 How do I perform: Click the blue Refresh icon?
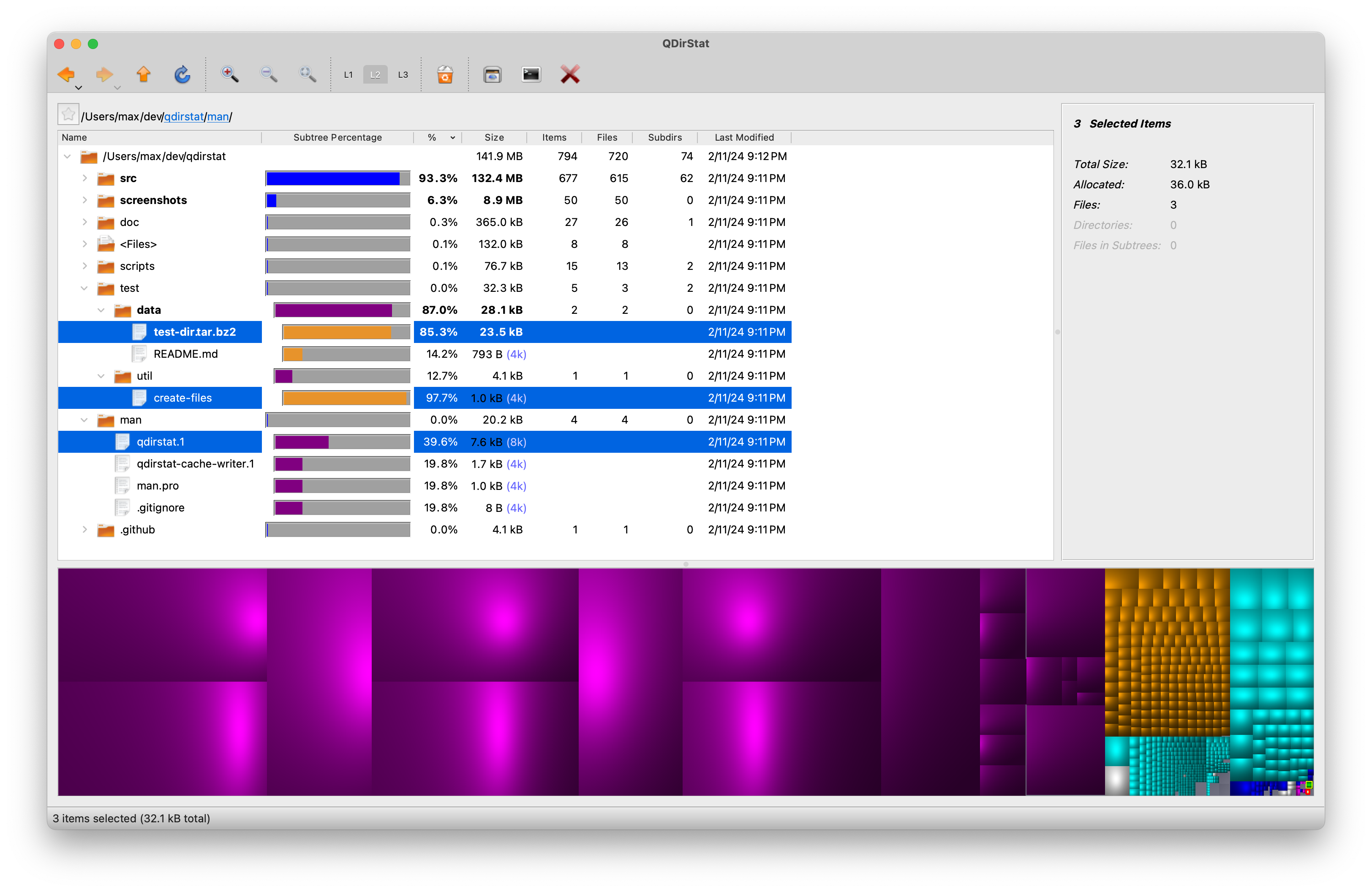pos(182,74)
